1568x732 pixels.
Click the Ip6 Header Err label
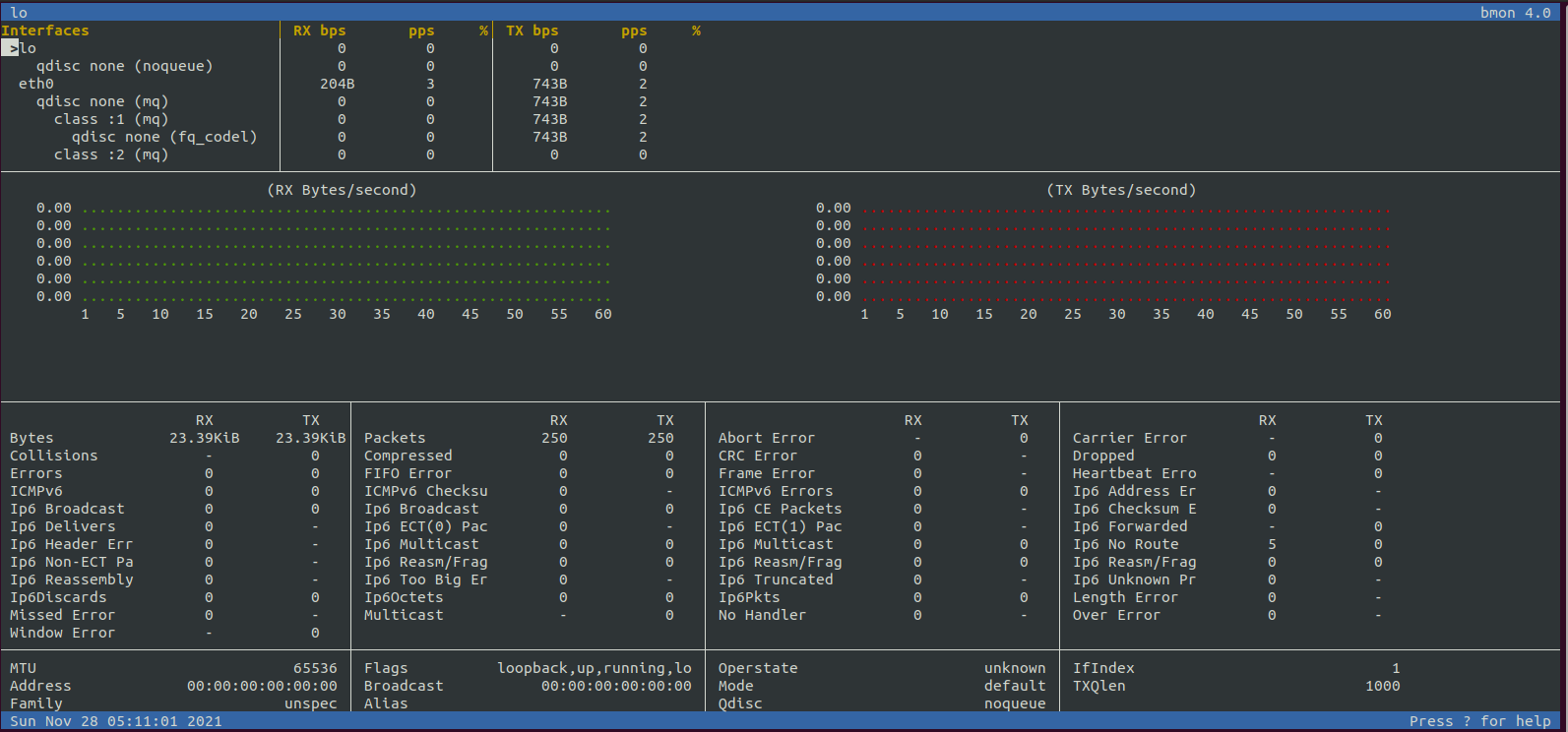(72, 544)
